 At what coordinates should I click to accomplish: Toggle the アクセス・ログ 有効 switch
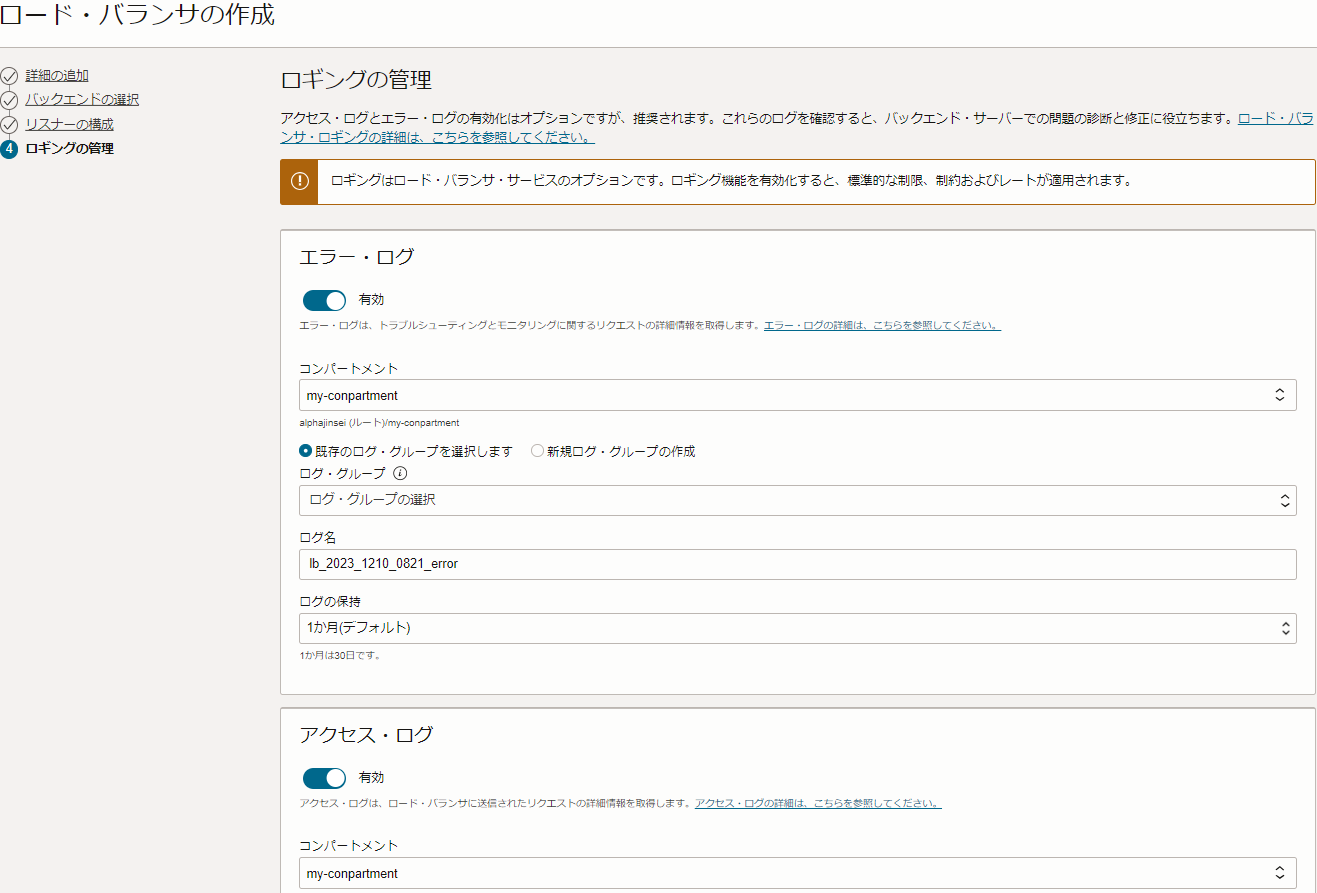pyautogui.click(x=324, y=778)
